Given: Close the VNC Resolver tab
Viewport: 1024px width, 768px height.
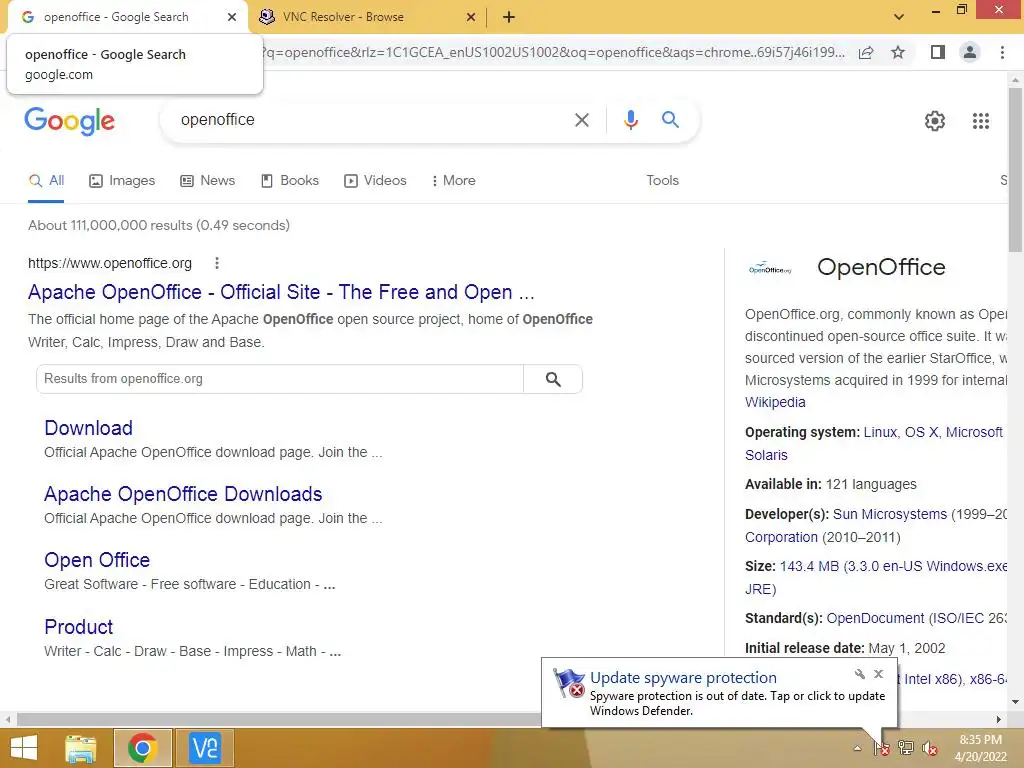Looking at the screenshot, I should pyautogui.click(x=471, y=17).
